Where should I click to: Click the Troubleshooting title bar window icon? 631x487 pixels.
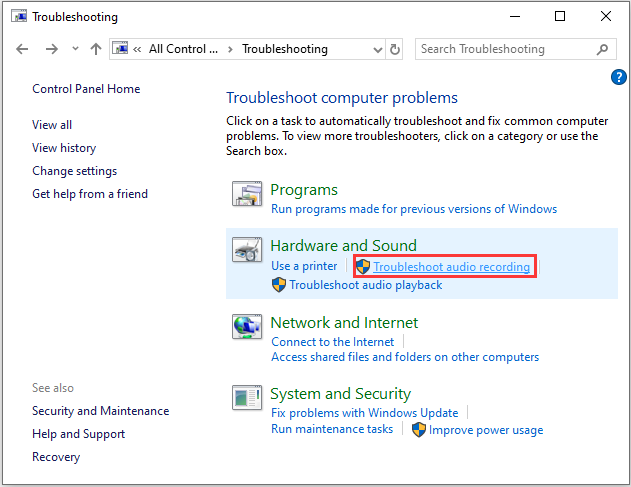19,17
